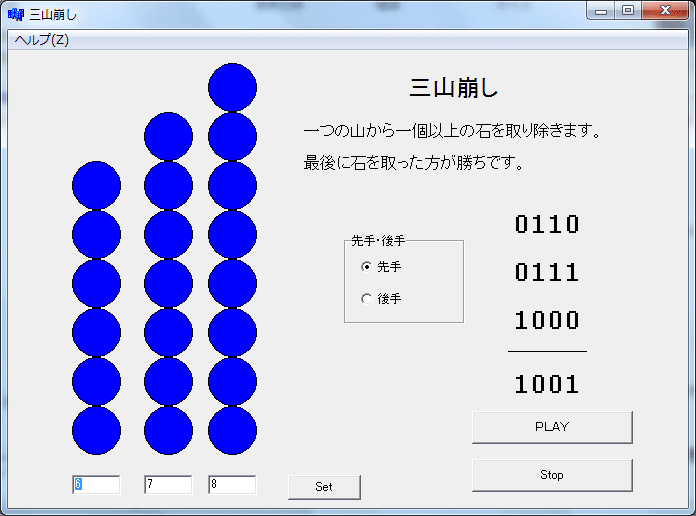Click the binary value 0110
The height and width of the screenshot is (516, 696).
tap(547, 224)
